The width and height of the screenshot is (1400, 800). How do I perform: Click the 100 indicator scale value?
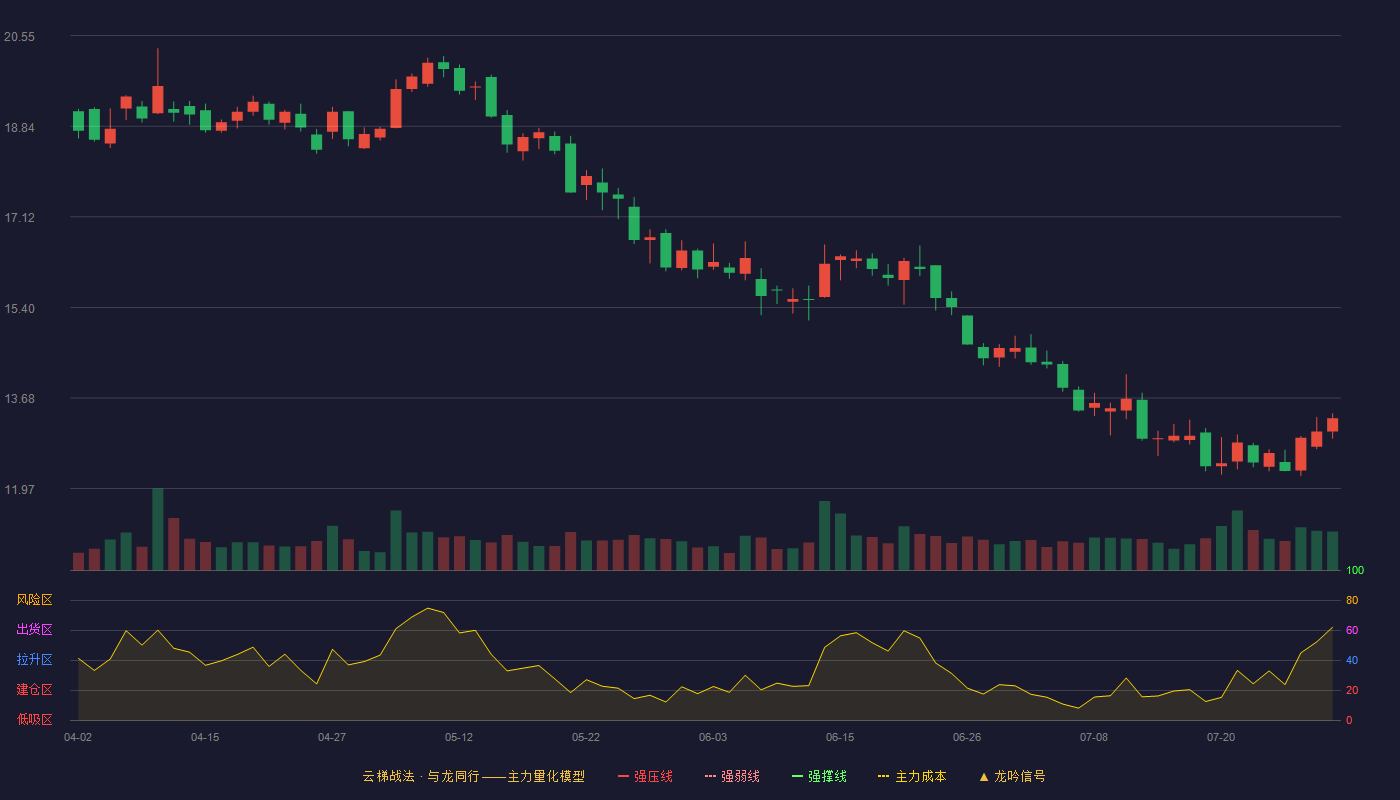(x=1355, y=570)
